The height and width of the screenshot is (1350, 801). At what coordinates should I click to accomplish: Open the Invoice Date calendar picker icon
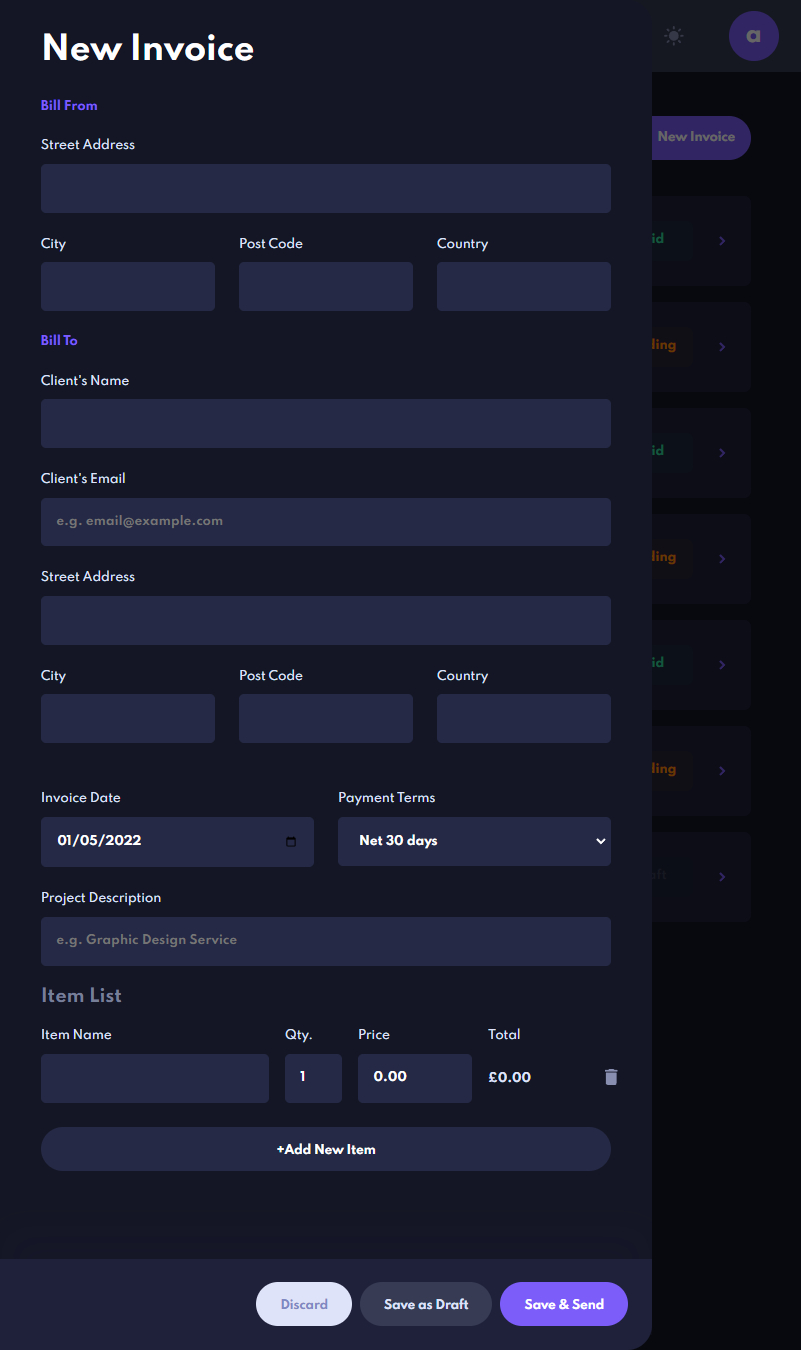291,841
